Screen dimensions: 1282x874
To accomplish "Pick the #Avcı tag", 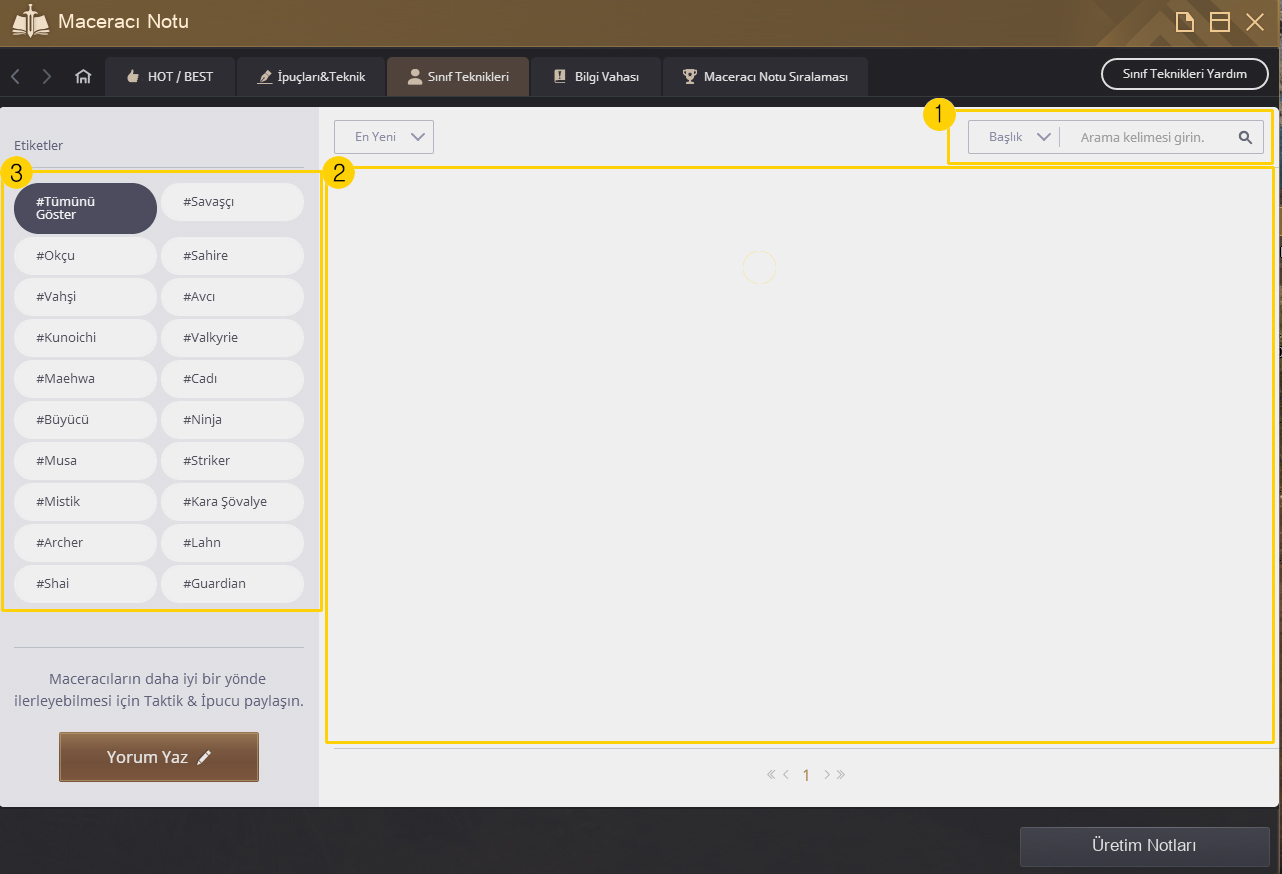I will click(232, 297).
